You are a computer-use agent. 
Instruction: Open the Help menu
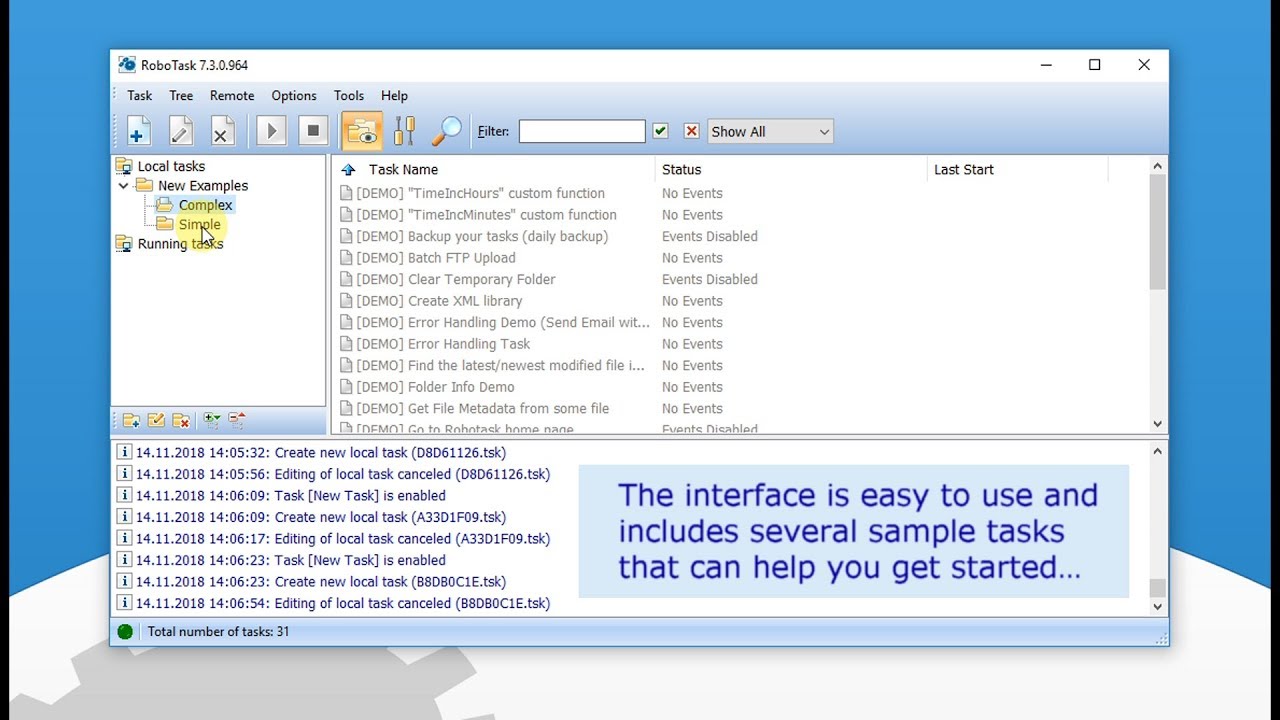pyautogui.click(x=394, y=96)
